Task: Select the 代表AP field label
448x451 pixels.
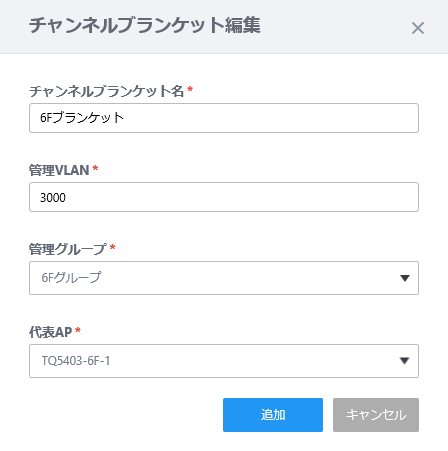Action: [50, 332]
